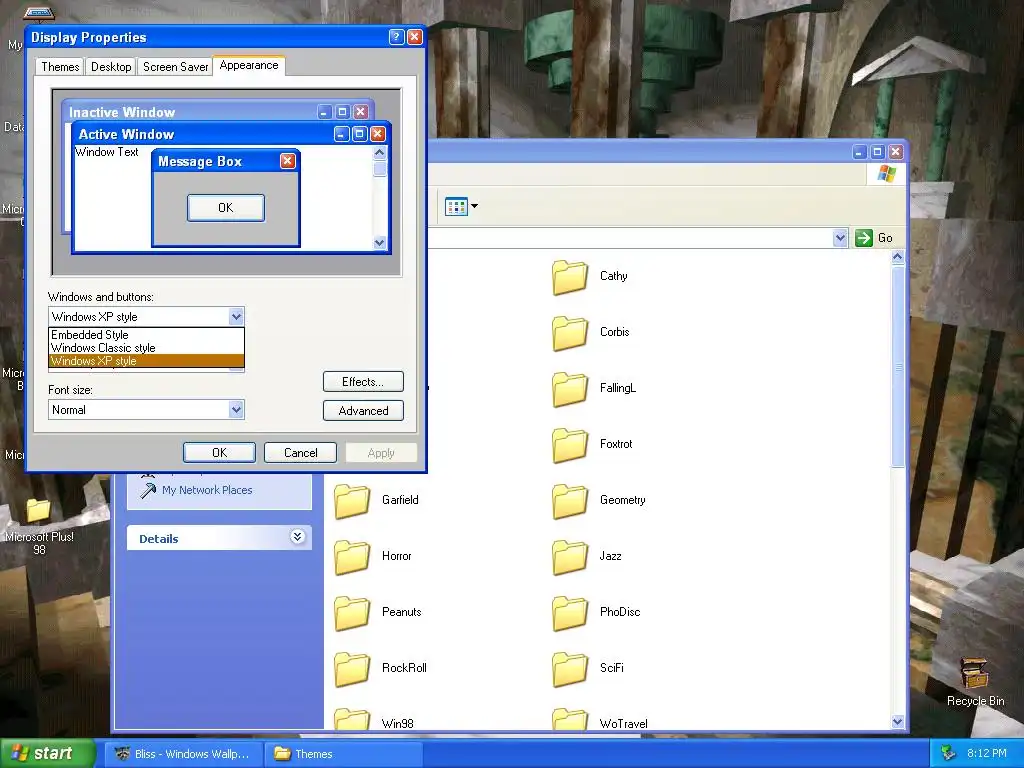1024x768 pixels.
Task: Select the Peanuts folder icon
Action: 352,613
